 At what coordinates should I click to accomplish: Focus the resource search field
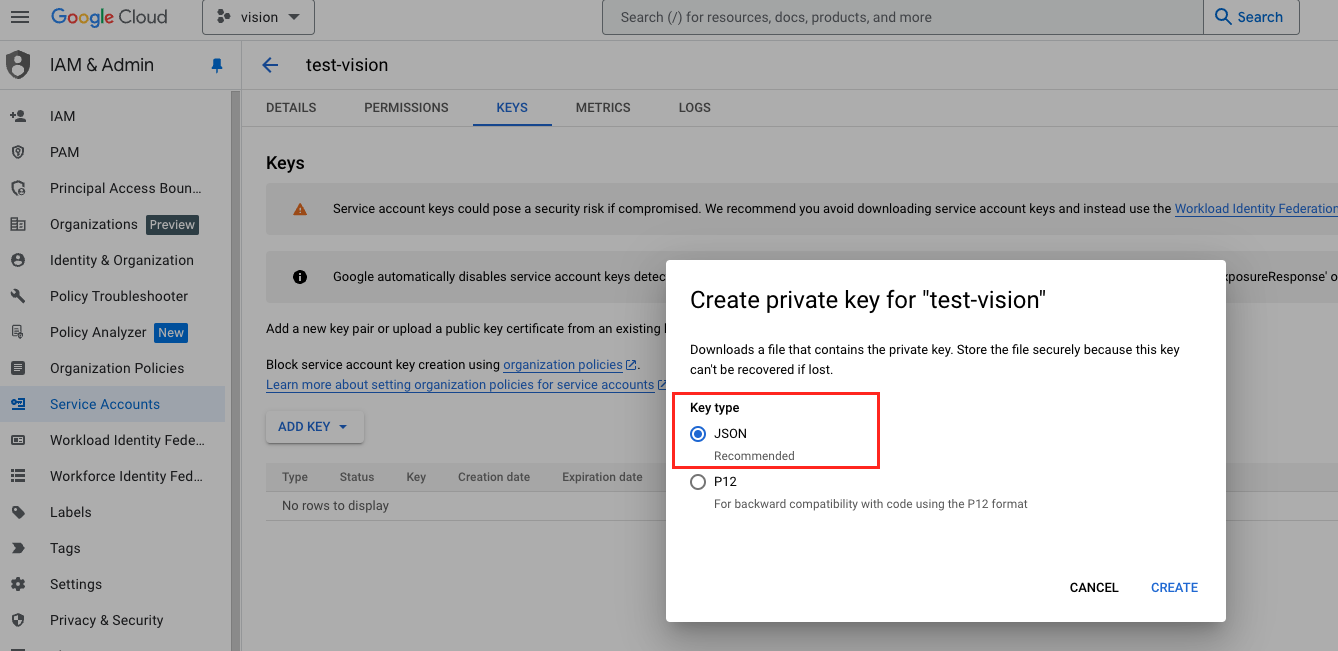(x=902, y=17)
